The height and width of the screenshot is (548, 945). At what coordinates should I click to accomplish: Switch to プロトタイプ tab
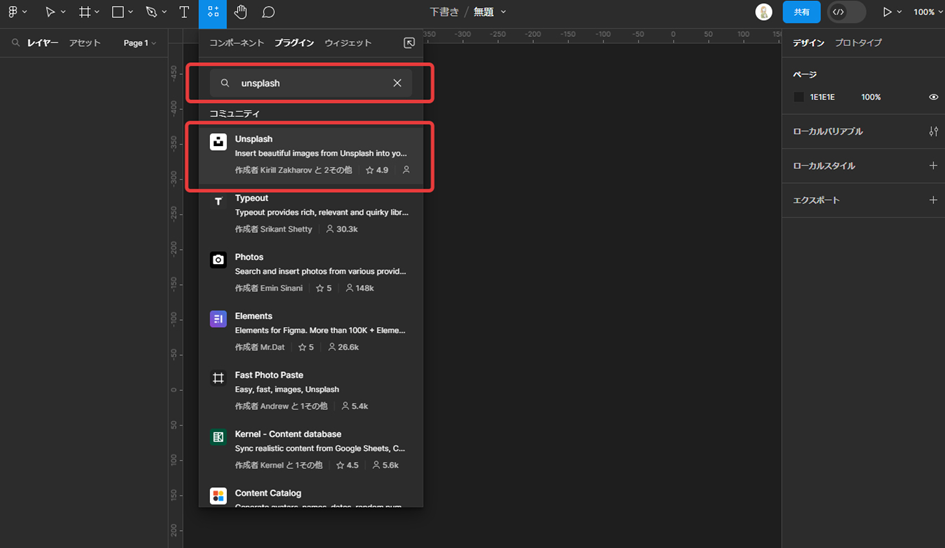click(858, 43)
